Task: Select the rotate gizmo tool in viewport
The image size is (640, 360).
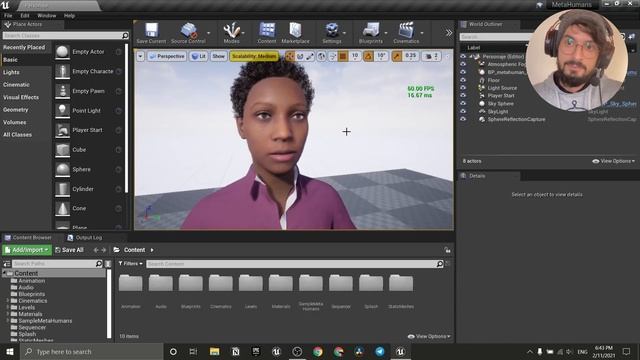Action: tap(300, 56)
